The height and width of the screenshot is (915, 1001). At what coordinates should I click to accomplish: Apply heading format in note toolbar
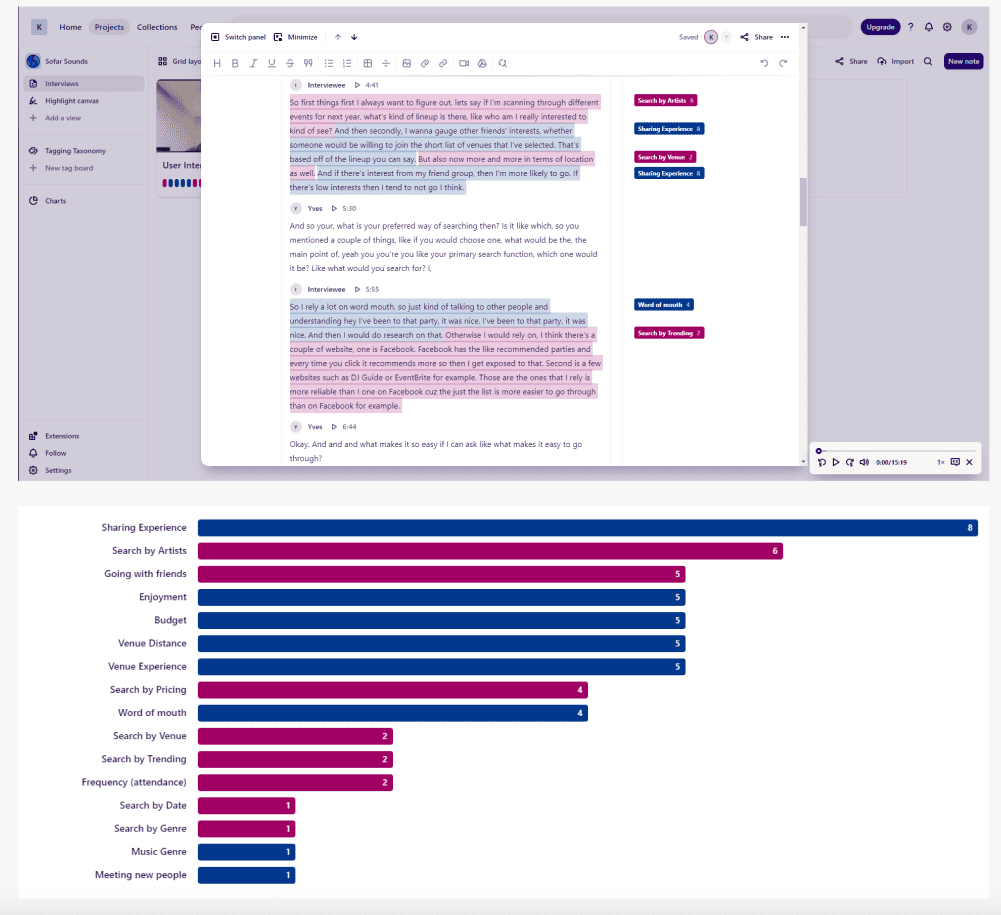coord(217,63)
